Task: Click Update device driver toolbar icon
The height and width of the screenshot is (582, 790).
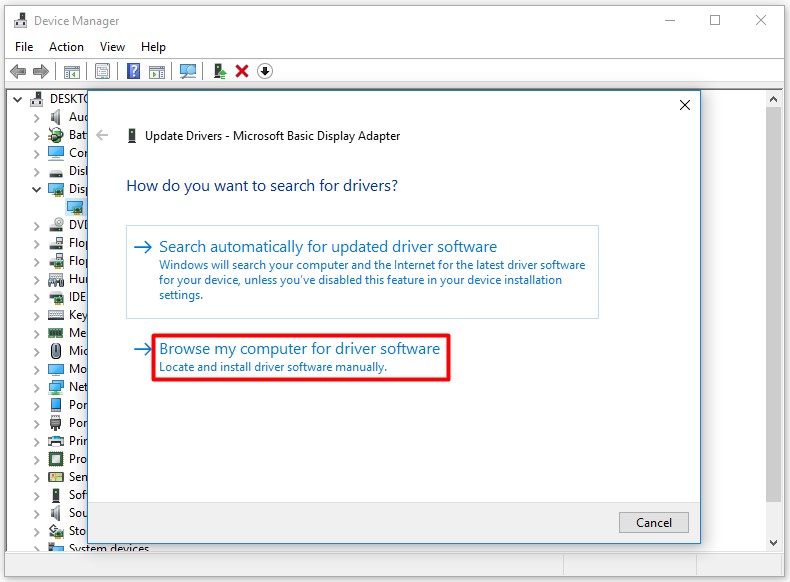Action: click(x=220, y=71)
